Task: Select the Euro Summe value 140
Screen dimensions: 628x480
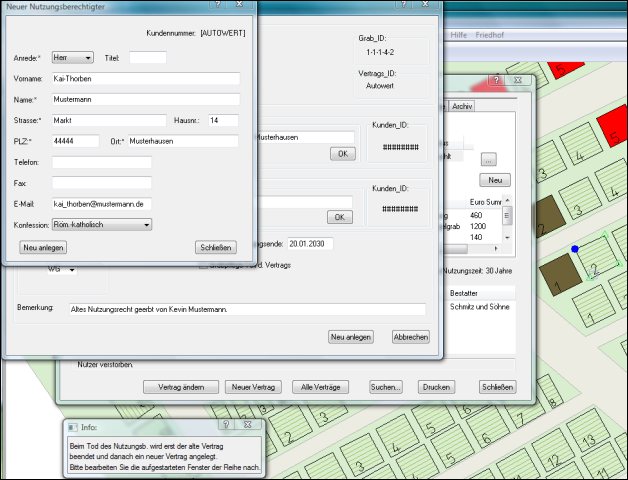Action: coord(476,237)
